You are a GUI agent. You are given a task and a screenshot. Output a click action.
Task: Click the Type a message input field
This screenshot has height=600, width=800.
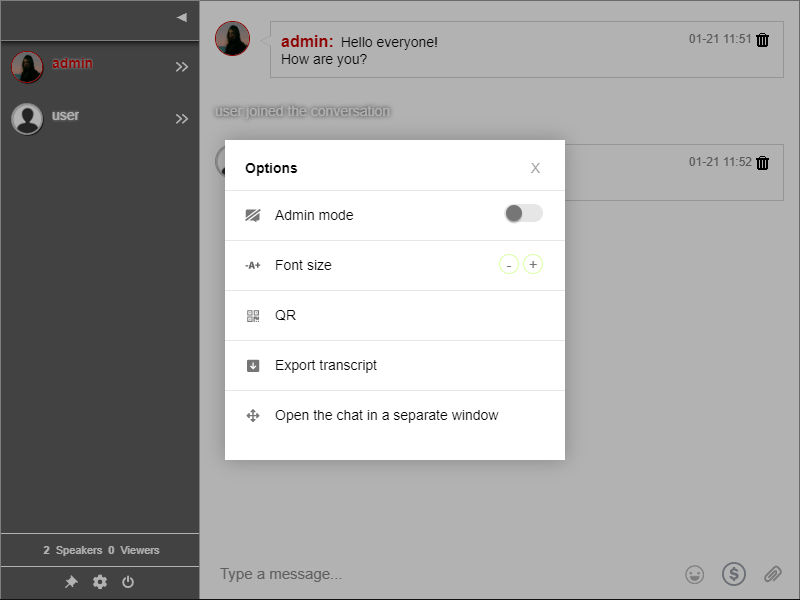pos(440,574)
